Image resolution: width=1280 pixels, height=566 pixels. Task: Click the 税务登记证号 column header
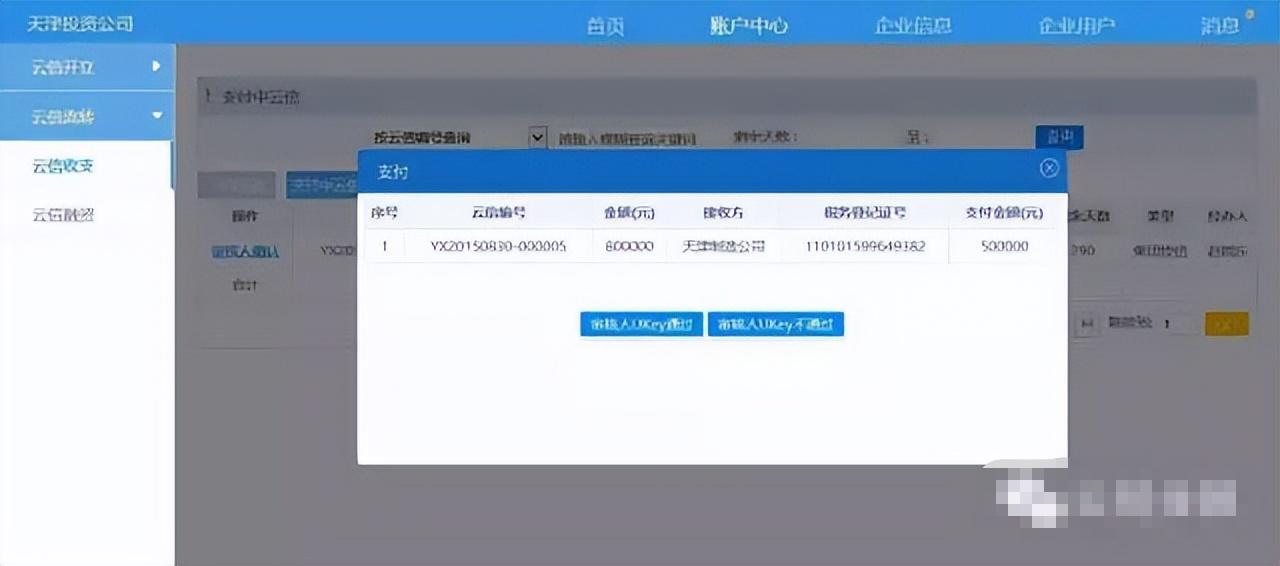[865, 213]
